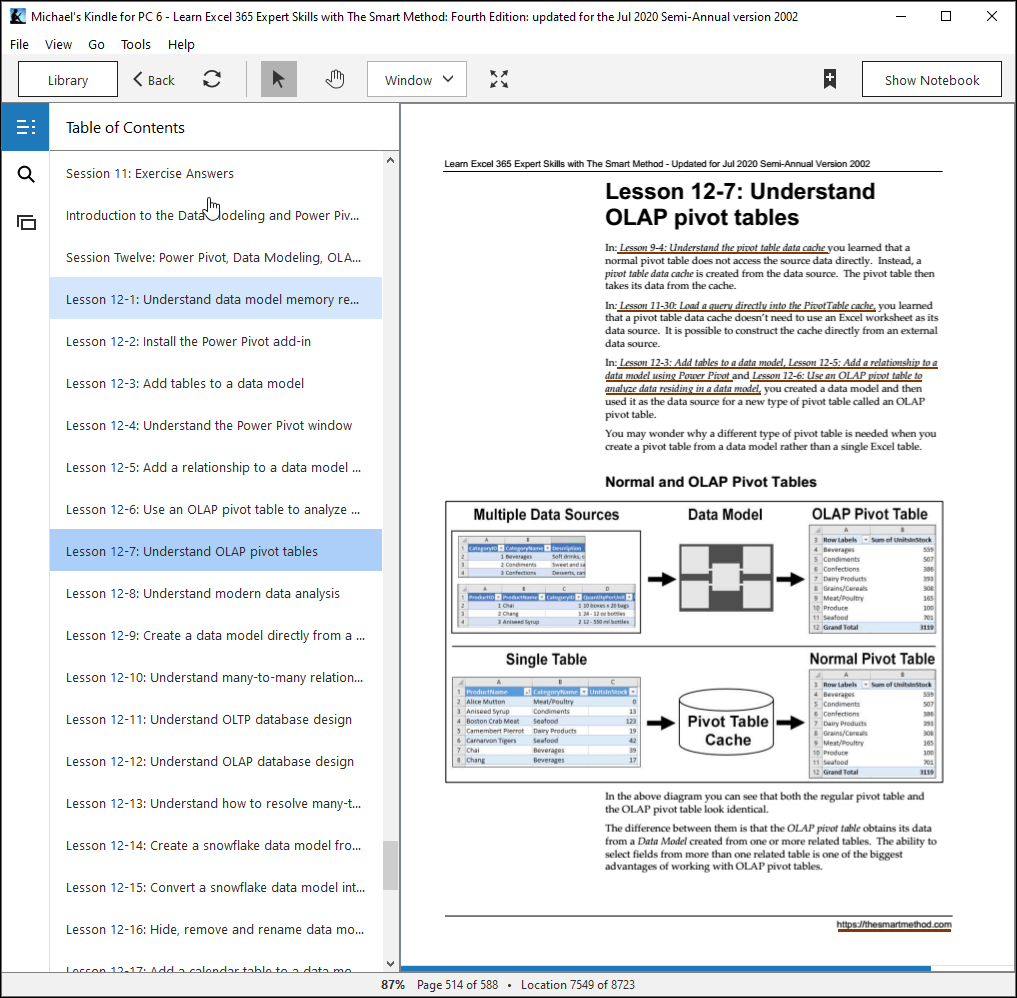Open the search magnifier in sidebar
This screenshot has height=998, width=1017.
click(26, 174)
